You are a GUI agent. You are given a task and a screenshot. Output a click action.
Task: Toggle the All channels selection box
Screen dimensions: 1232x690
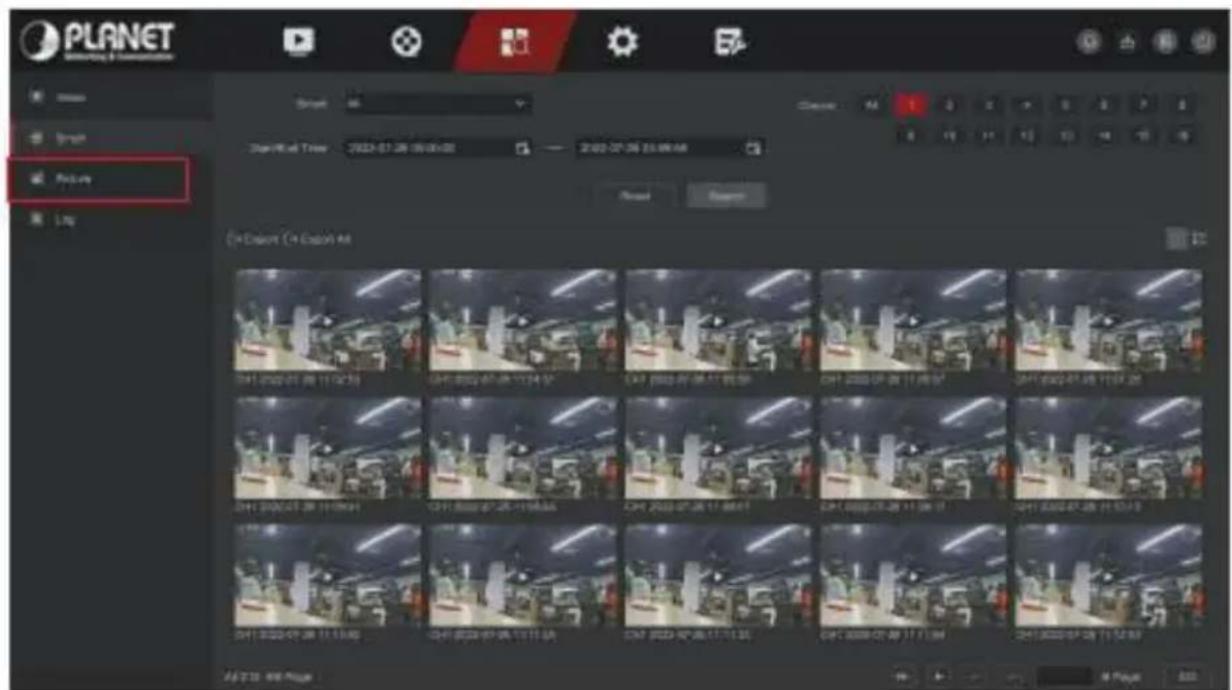(873, 103)
